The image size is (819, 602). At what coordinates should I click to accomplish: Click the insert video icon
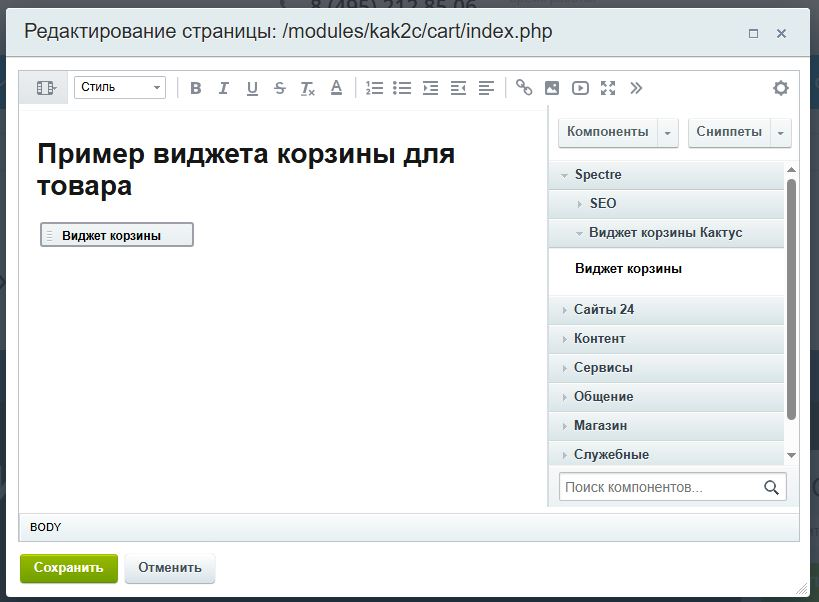pyautogui.click(x=580, y=88)
